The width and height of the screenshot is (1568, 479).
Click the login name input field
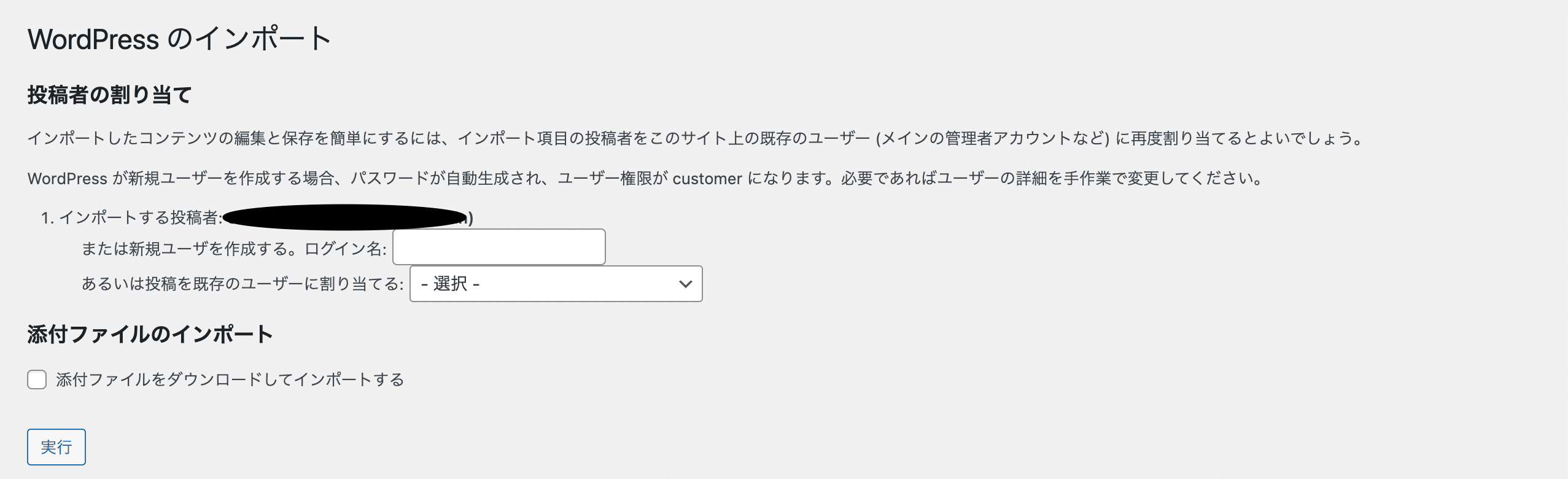pos(499,247)
